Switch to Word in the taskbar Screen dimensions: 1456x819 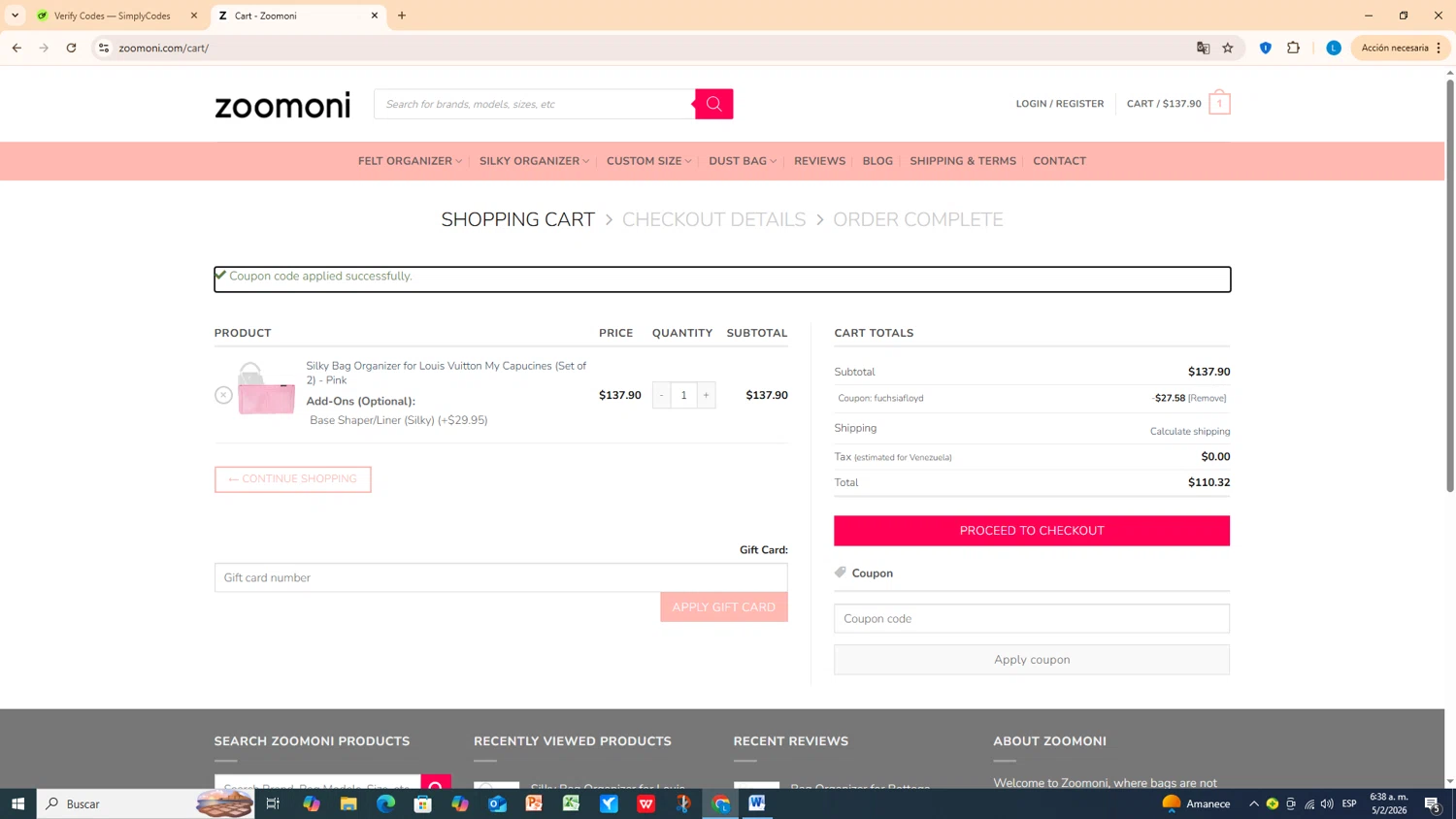click(757, 803)
